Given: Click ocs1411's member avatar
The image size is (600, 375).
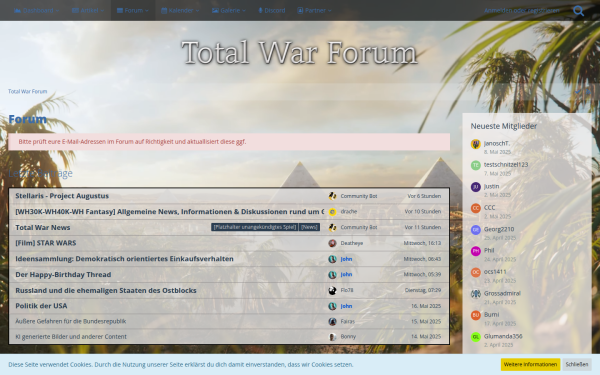Looking at the screenshot, I should pos(476,272).
